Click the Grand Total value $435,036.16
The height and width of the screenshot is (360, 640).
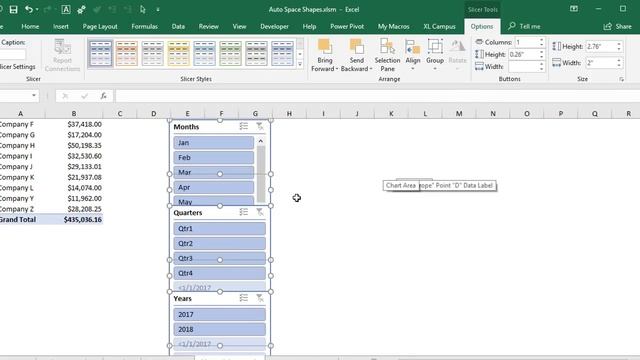(82, 220)
